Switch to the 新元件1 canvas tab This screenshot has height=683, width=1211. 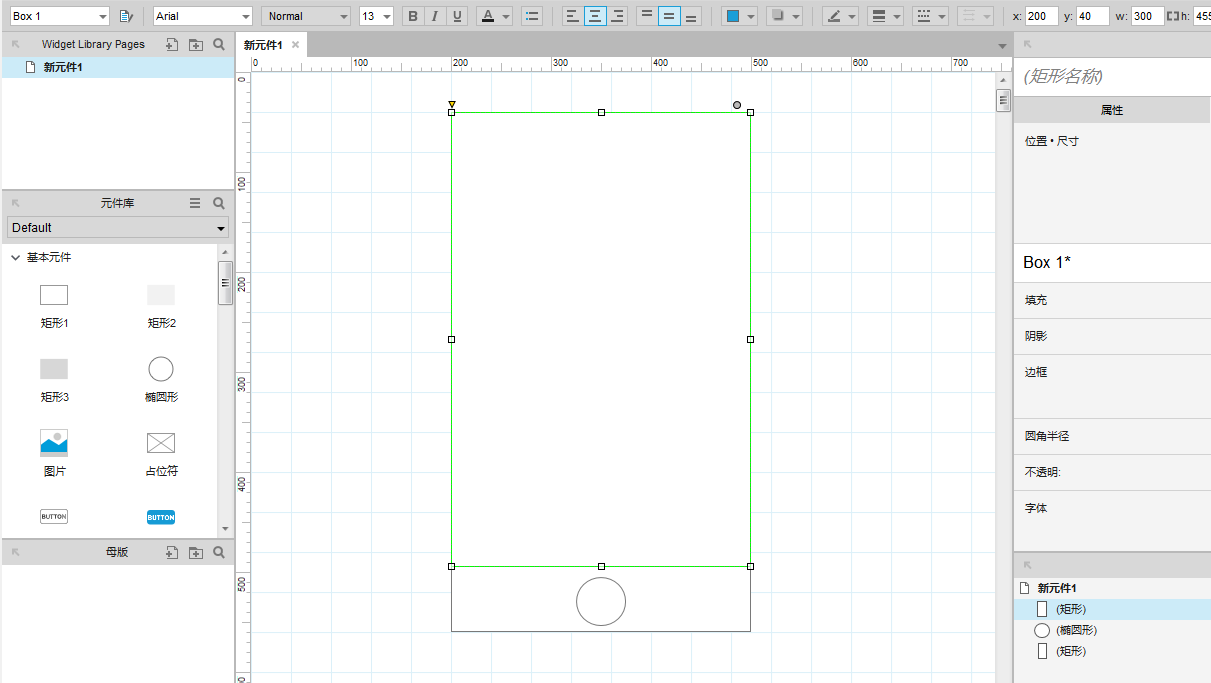point(264,45)
